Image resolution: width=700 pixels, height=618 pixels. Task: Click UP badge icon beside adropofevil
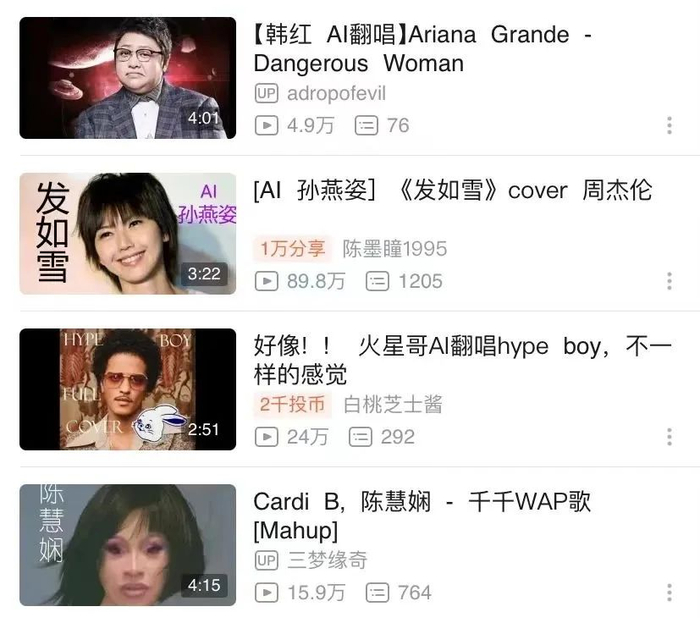coord(267,93)
